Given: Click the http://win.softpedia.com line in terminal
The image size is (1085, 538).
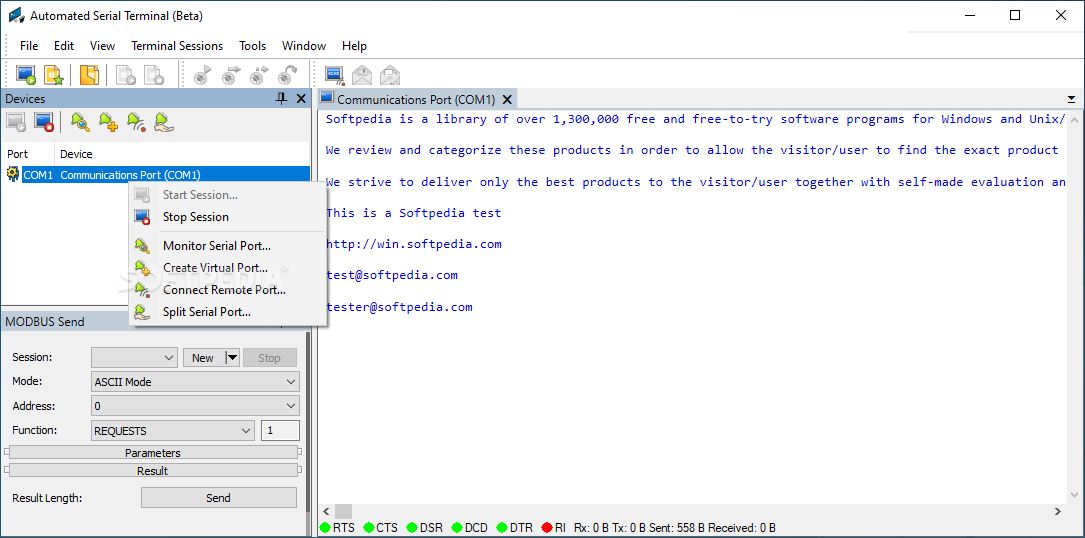Looking at the screenshot, I should (414, 244).
